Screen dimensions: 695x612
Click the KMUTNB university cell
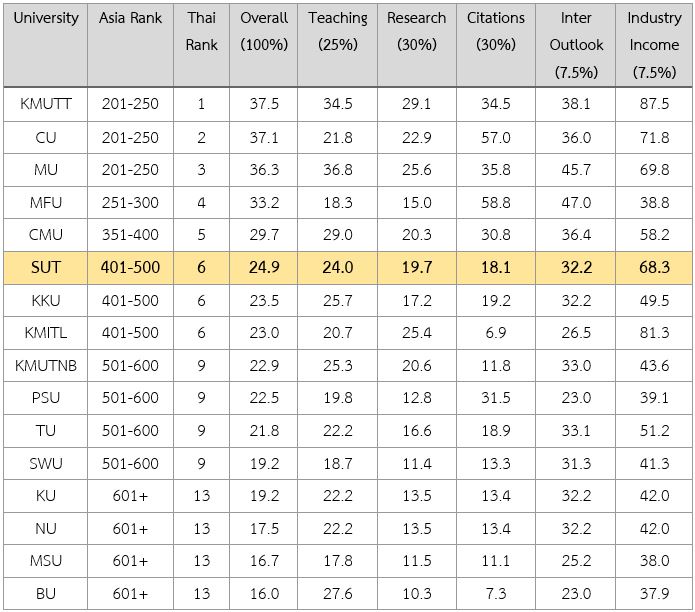pyautogui.click(x=46, y=366)
